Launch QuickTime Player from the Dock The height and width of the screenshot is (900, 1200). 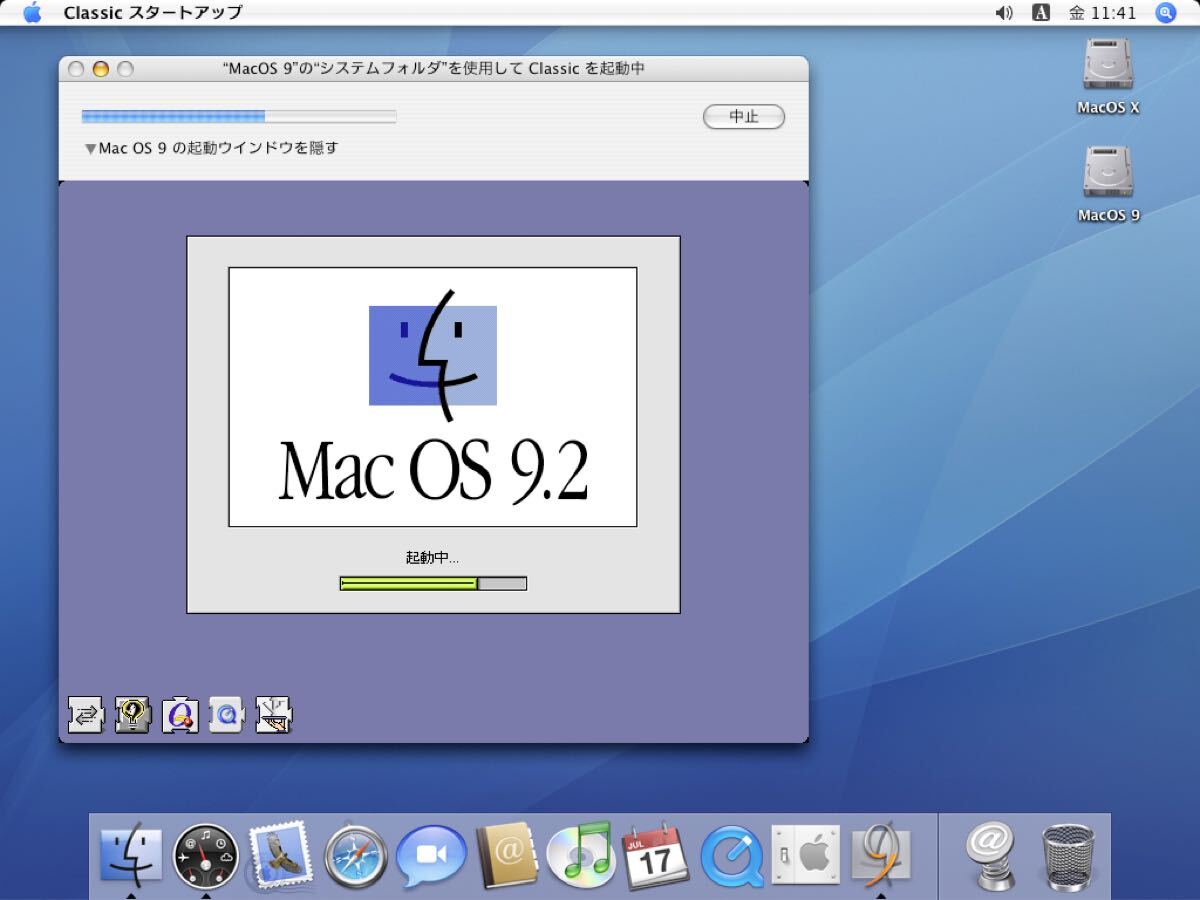click(732, 857)
